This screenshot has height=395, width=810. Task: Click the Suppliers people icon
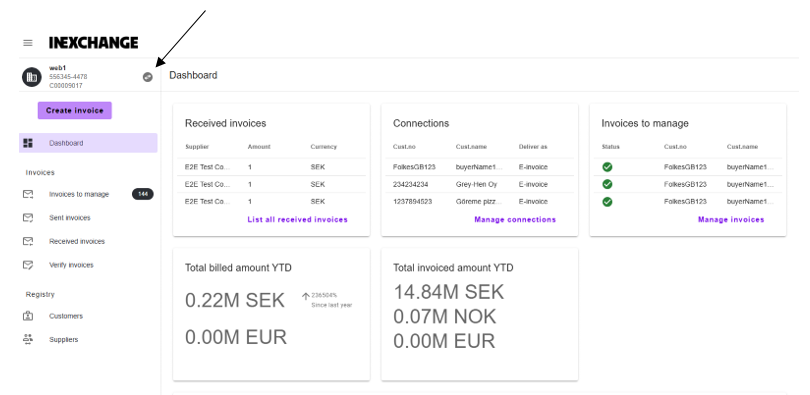point(28,339)
